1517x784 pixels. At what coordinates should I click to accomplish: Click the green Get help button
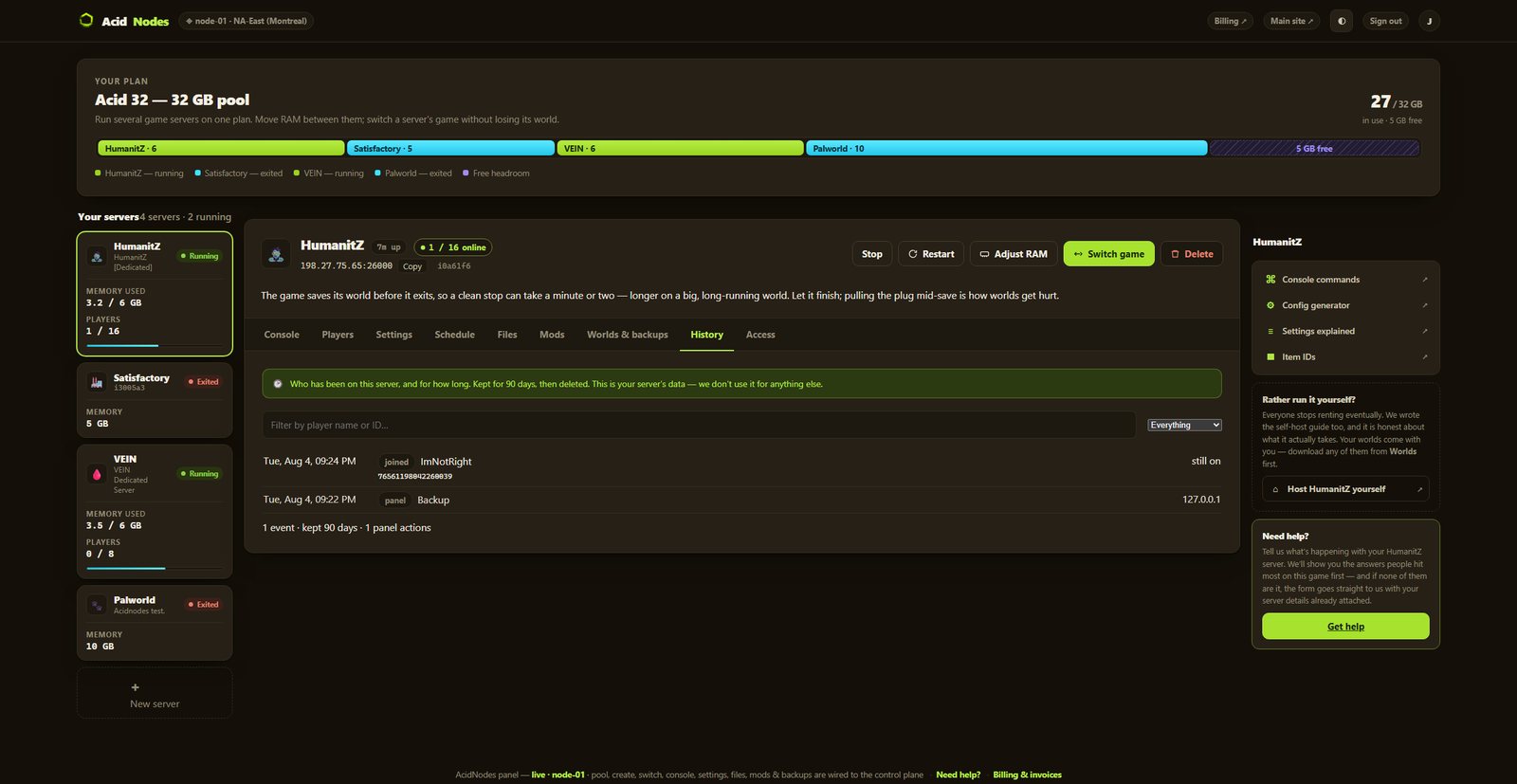pyautogui.click(x=1345, y=627)
